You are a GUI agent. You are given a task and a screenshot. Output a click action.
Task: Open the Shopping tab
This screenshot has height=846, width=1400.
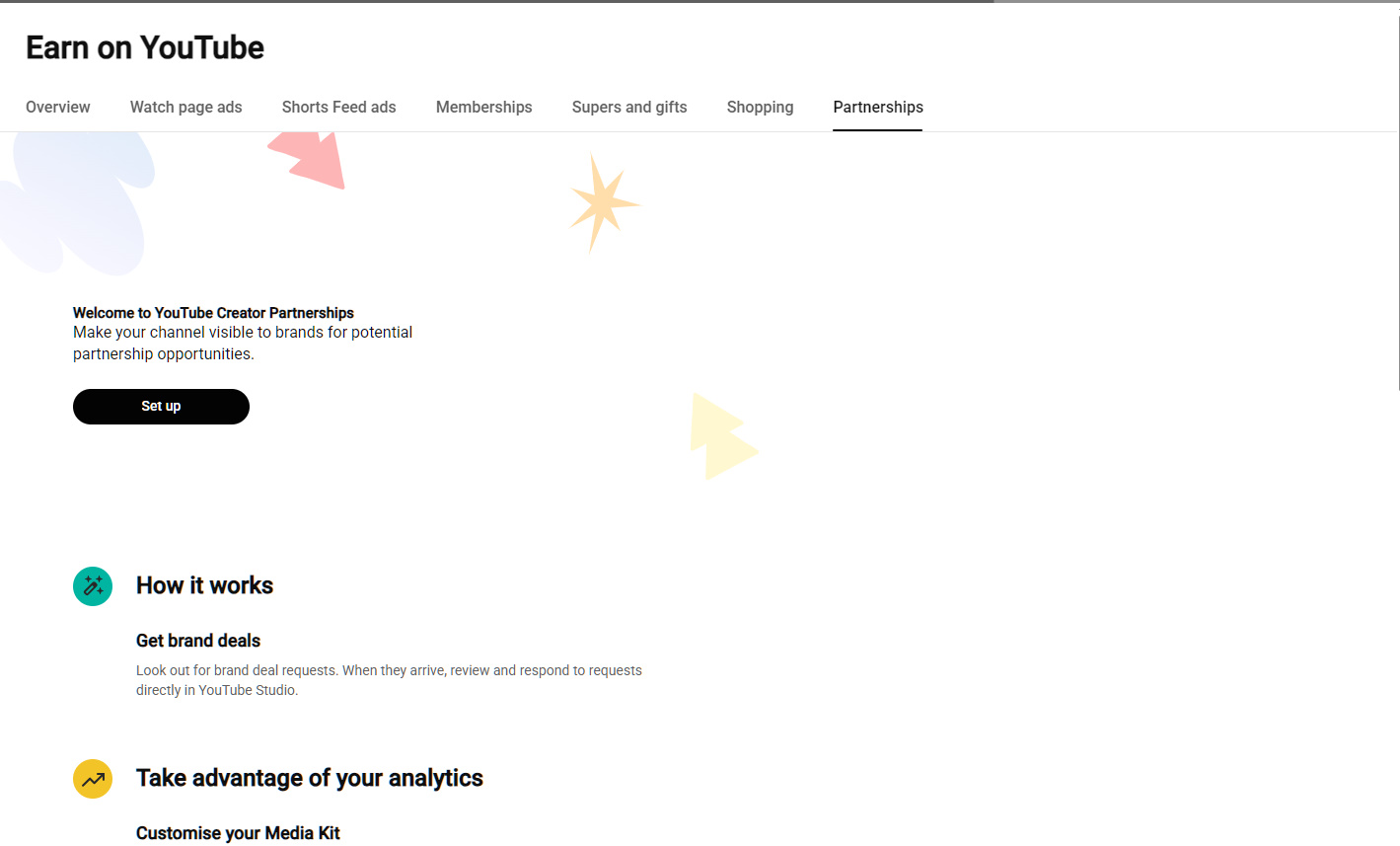(x=760, y=107)
